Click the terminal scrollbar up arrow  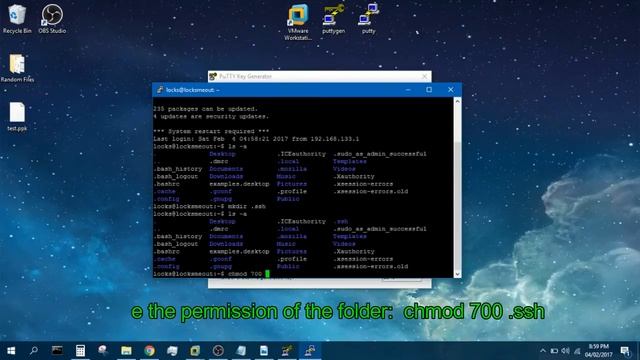point(458,101)
